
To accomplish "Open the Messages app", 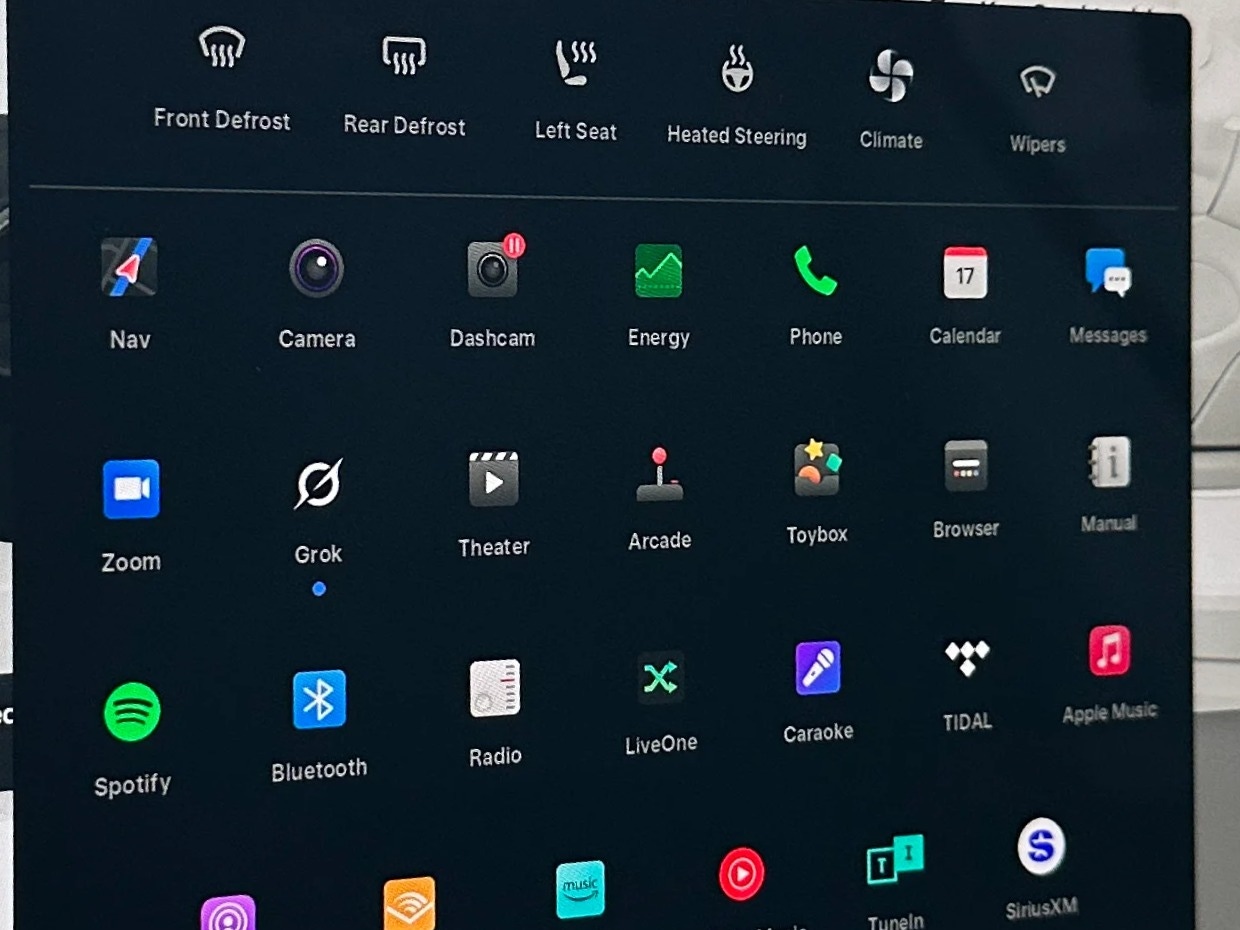I will (1108, 271).
